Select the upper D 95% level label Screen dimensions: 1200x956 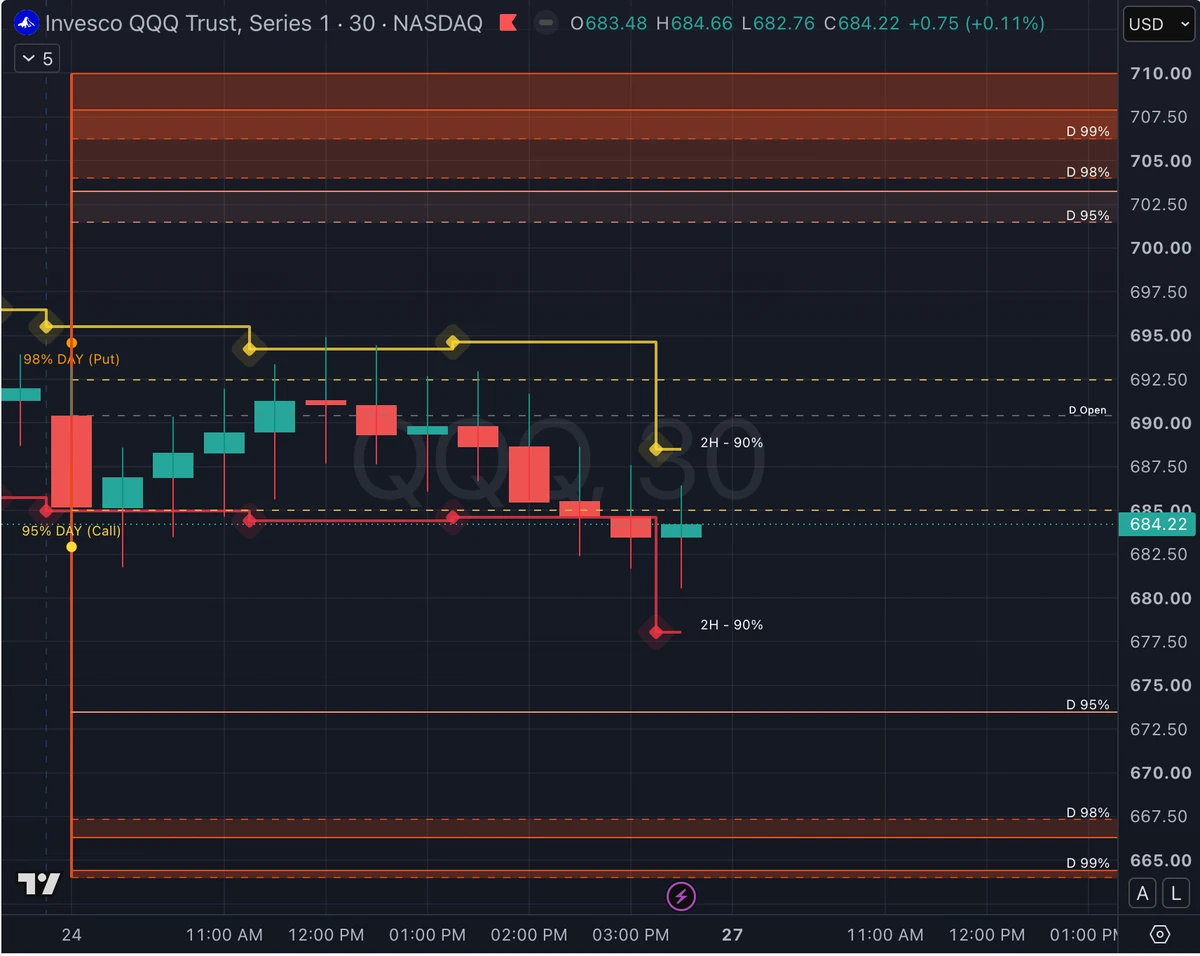(1088, 215)
